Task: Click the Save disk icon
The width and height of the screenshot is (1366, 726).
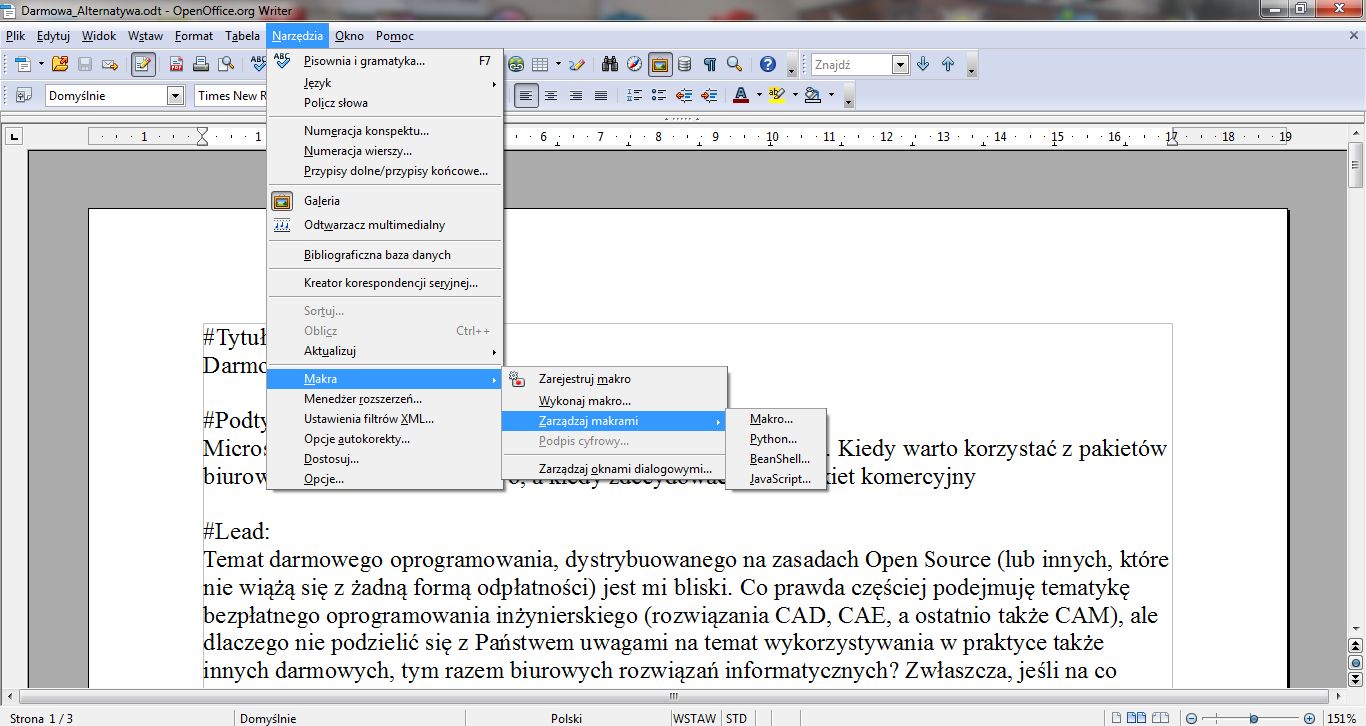Action: pyautogui.click(x=85, y=64)
